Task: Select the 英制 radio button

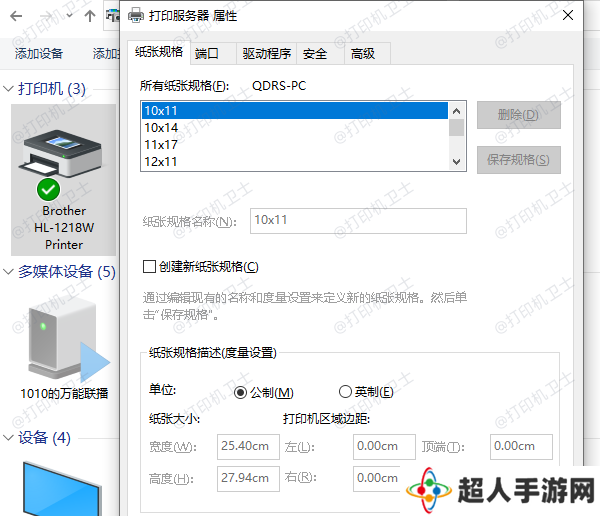Action: coord(346,393)
